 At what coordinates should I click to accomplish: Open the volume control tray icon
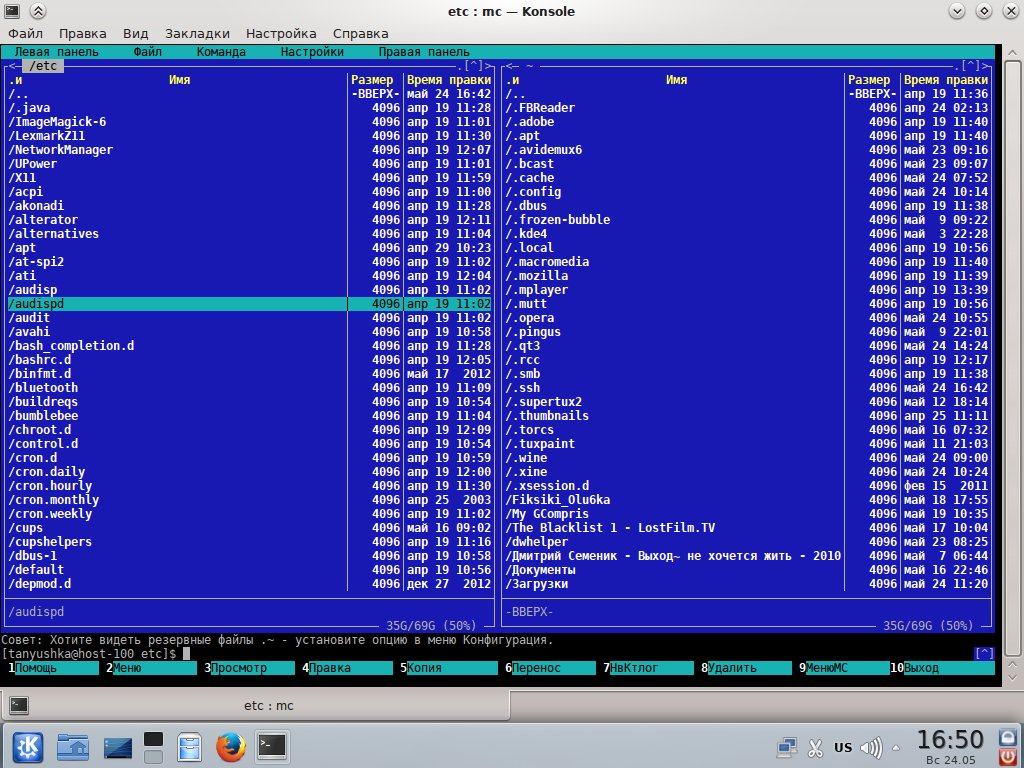(871, 747)
